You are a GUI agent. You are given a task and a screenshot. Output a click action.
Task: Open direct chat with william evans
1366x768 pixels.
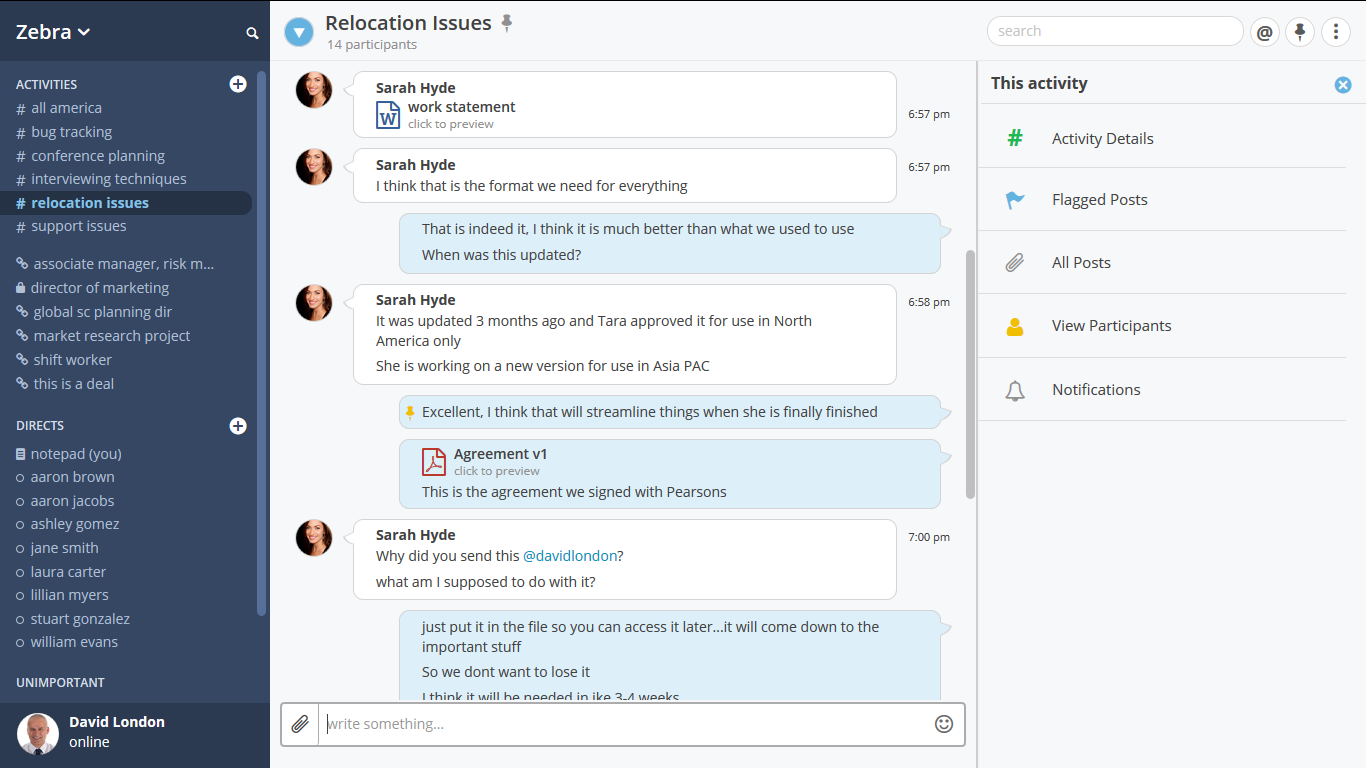(x=74, y=642)
